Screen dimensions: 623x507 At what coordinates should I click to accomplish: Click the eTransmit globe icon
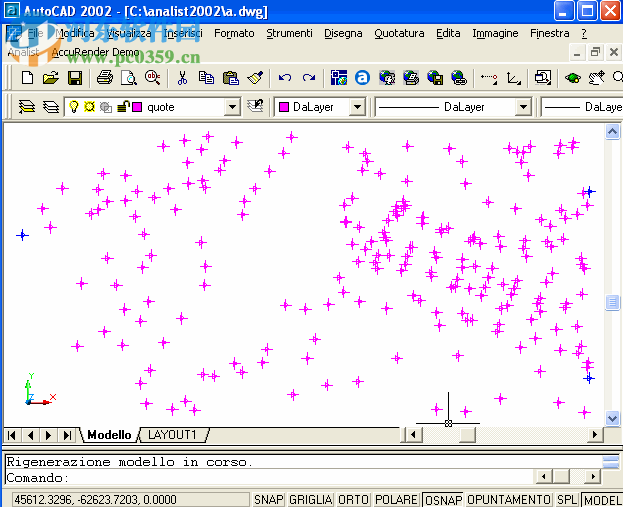click(435, 77)
